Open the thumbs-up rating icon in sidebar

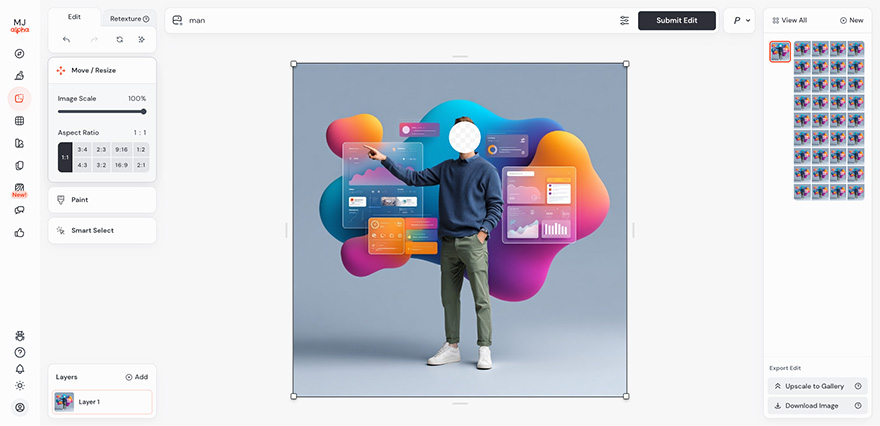pyautogui.click(x=19, y=233)
